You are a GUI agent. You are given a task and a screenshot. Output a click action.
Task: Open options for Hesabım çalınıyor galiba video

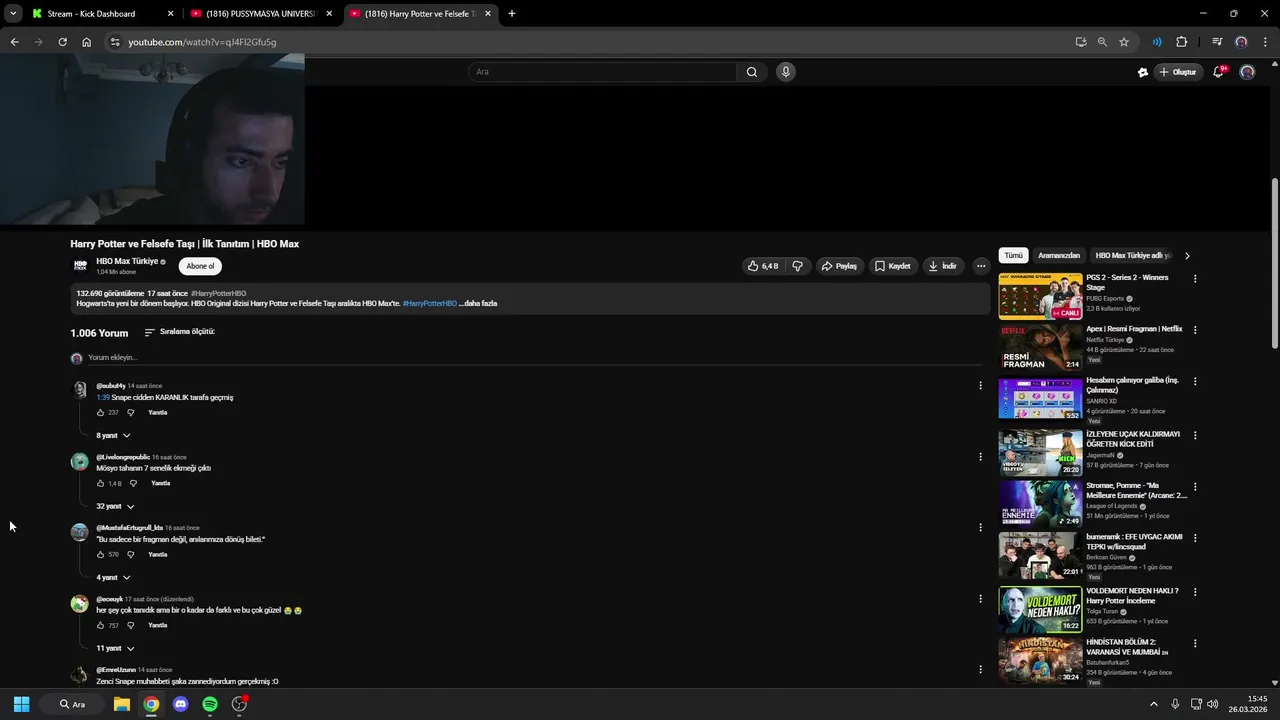[1195, 381]
